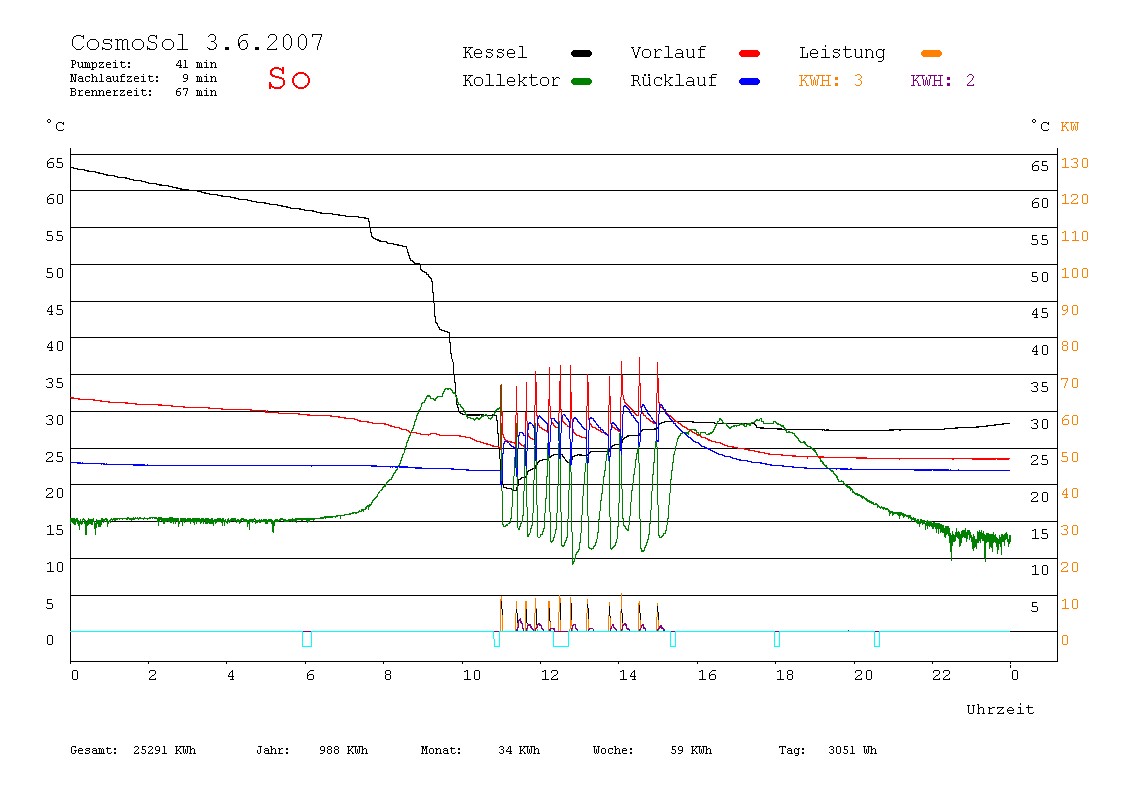Click the orange KW axis value "90"
This screenshot has height=812, width=1148.
pos(1070,310)
